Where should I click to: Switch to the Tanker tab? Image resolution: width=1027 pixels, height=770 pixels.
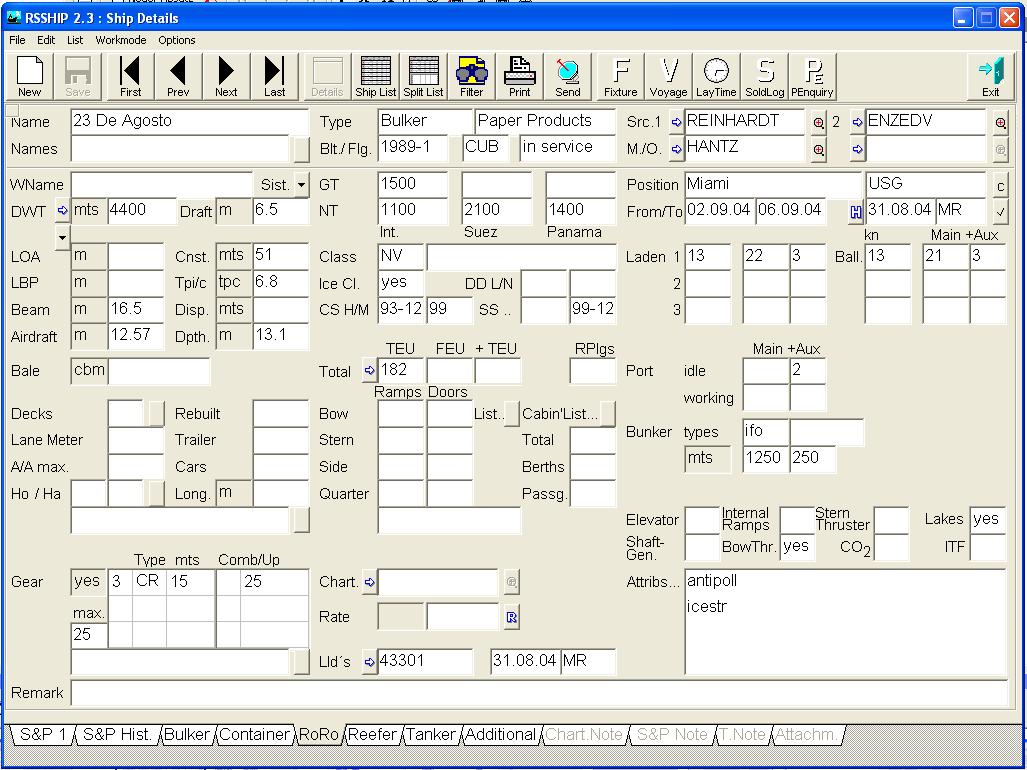[x=430, y=735]
